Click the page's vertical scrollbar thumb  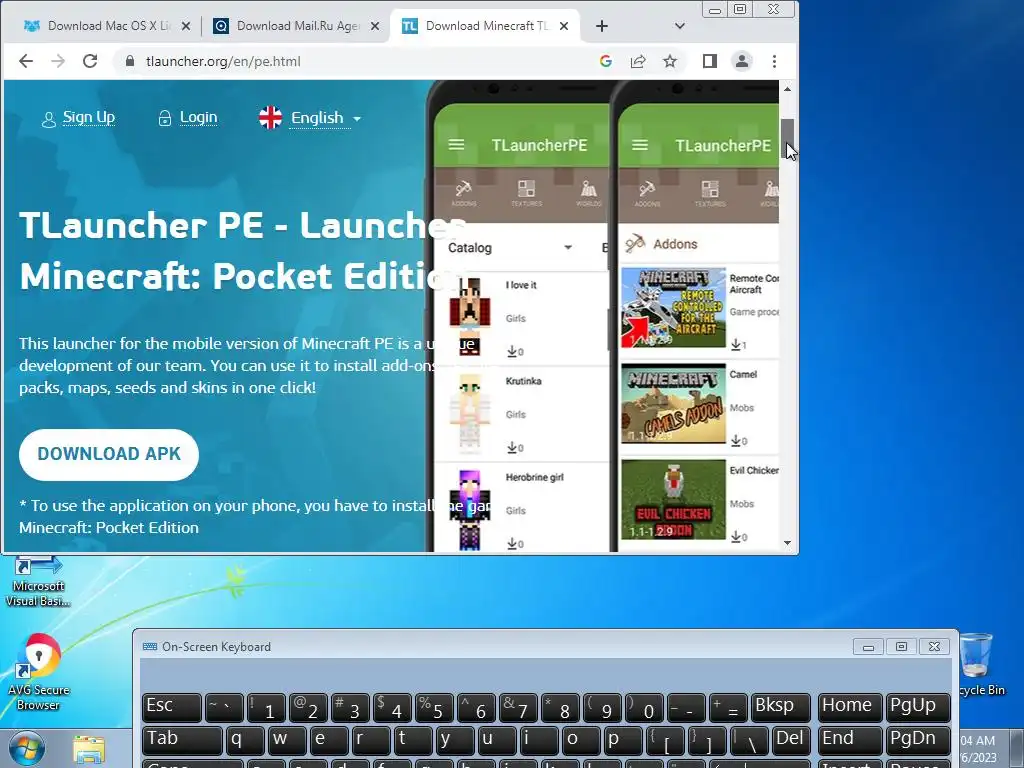pyautogui.click(x=788, y=138)
